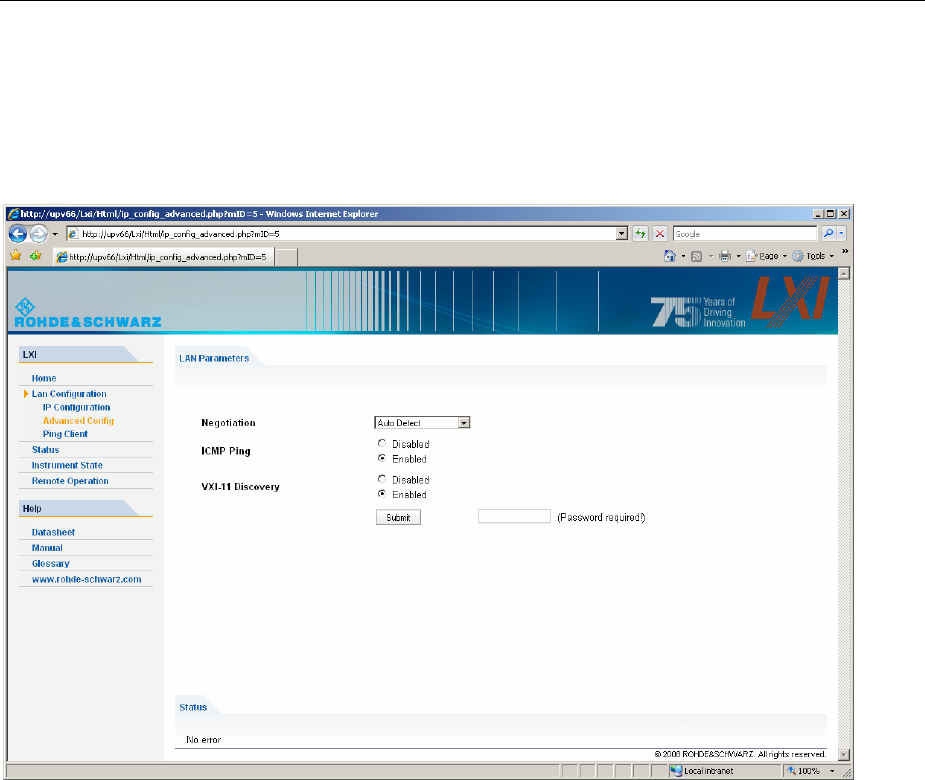The image size is (925, 780).
Task: Select ICMP Ping Enabled radio button
Action: tap(382, 458)
